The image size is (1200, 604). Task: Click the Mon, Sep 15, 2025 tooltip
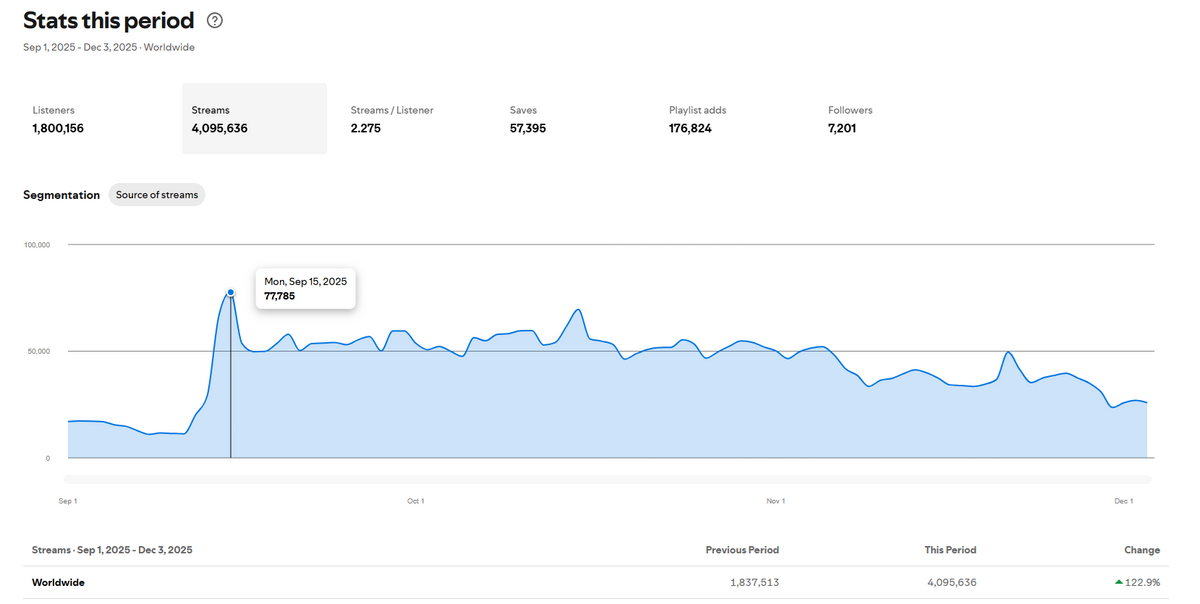pos(306,288)
